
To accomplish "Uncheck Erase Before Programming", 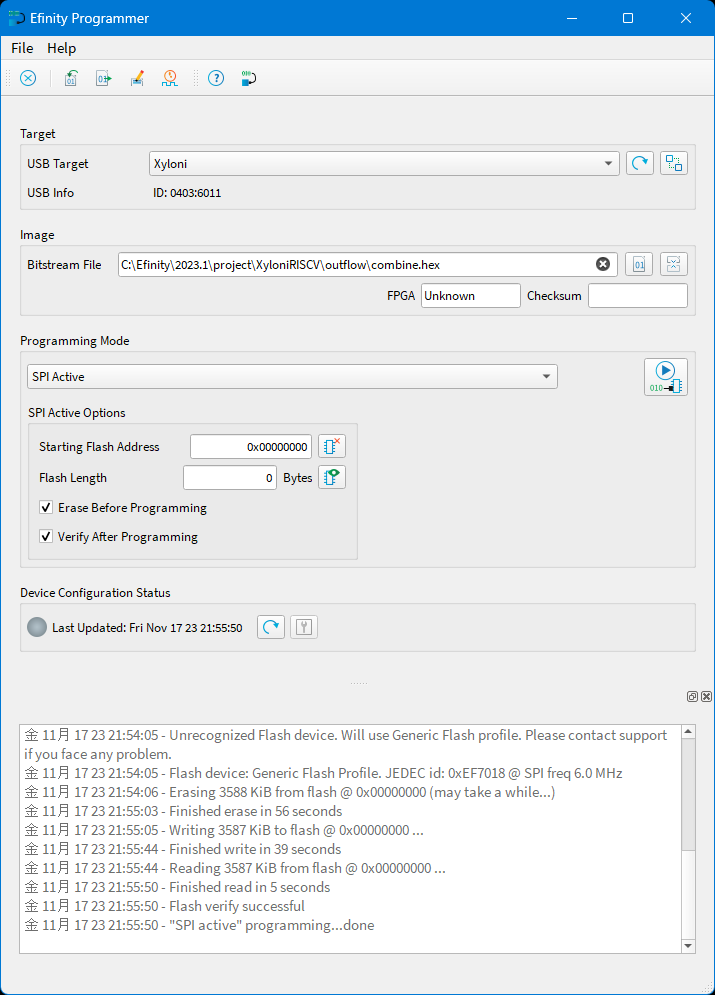I will click(x=46, y=508).
